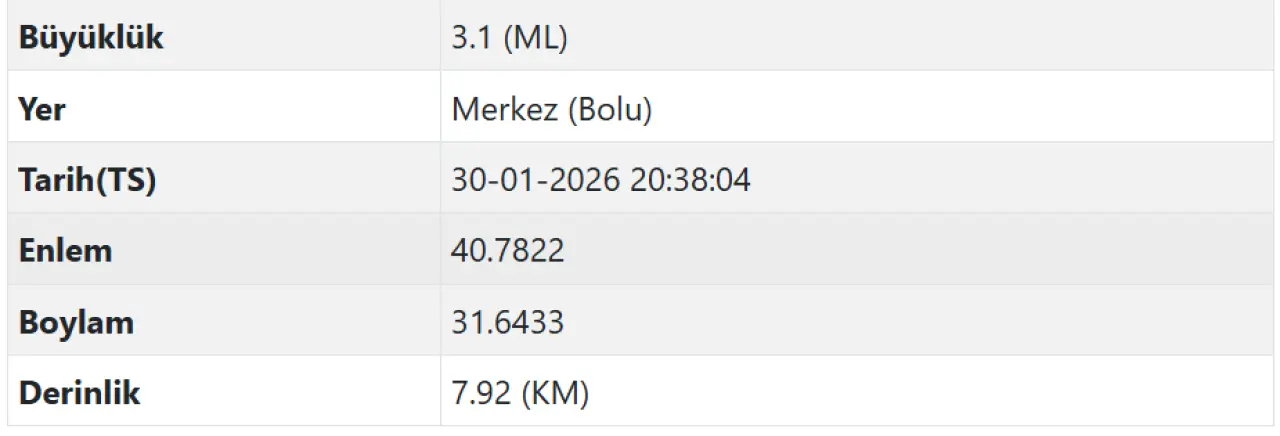Click the Derinlik row label
The width and height of the screenshot is (1280, 436).
click(79, 393)
